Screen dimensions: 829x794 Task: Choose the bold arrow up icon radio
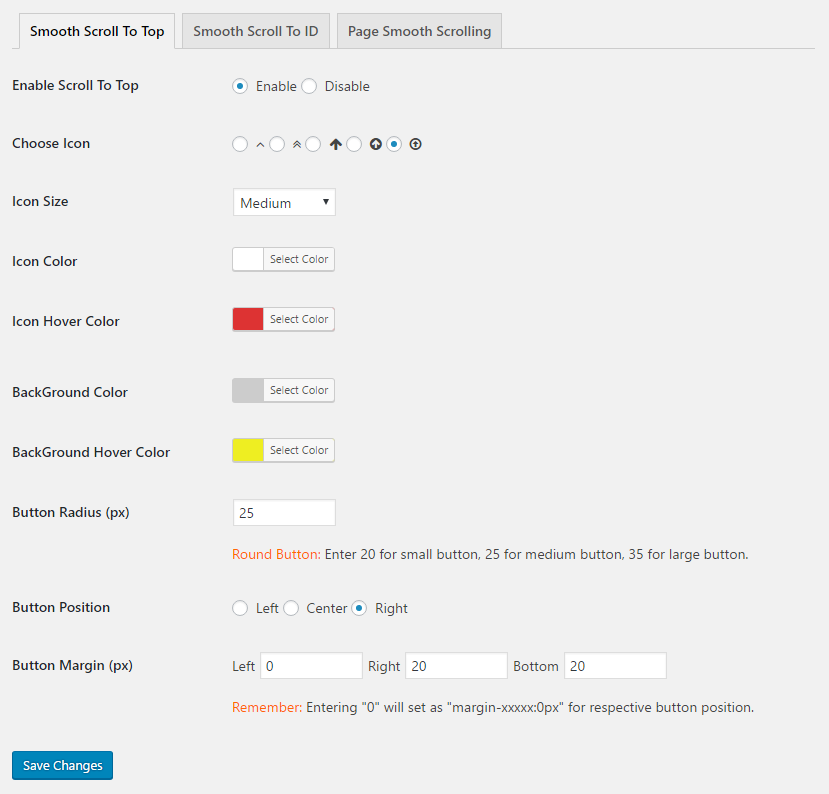[x=313, y=144]
